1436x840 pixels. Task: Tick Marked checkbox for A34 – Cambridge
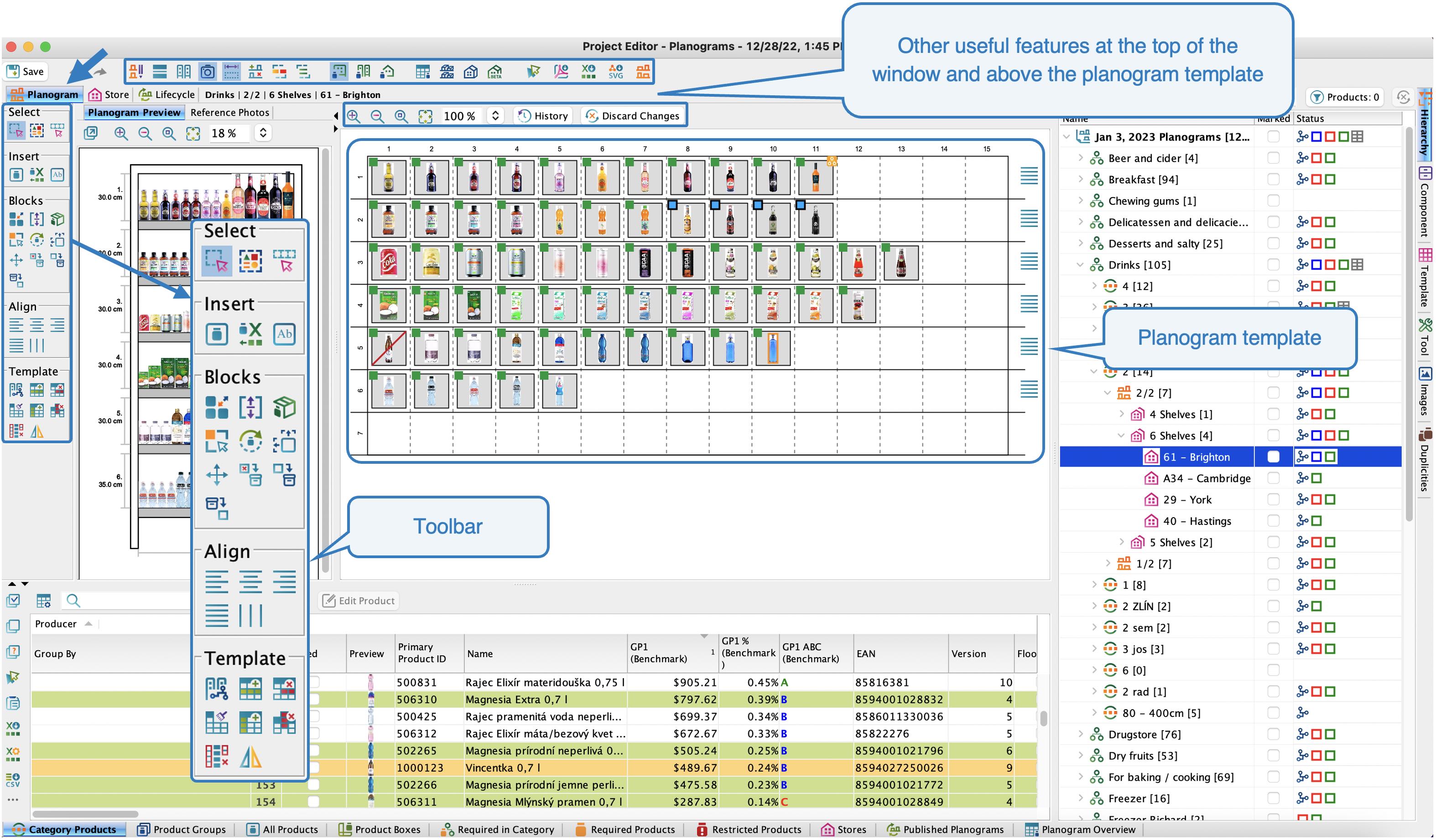click(1273, 478)
